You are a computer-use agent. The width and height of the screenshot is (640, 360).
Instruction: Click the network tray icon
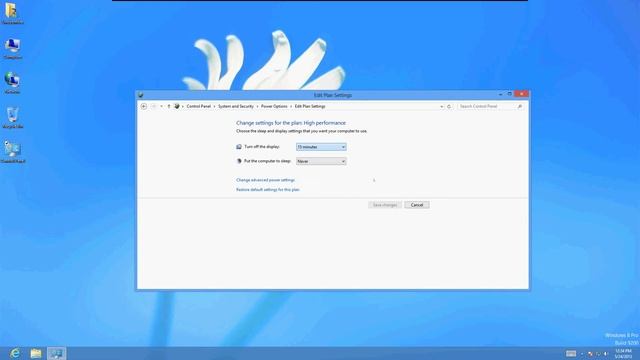pos(598,354)
